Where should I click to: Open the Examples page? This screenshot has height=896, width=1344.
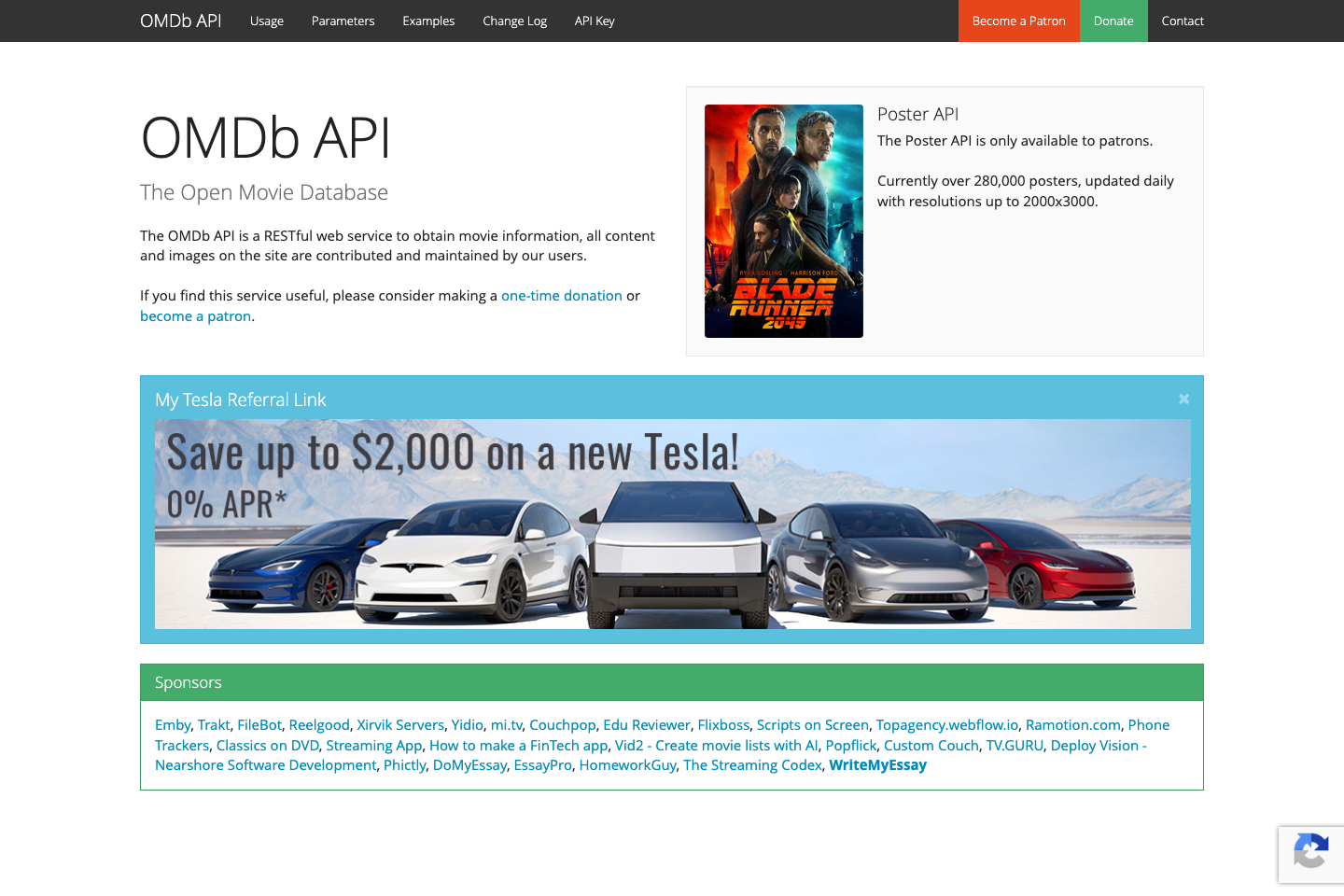coord(428,21)
